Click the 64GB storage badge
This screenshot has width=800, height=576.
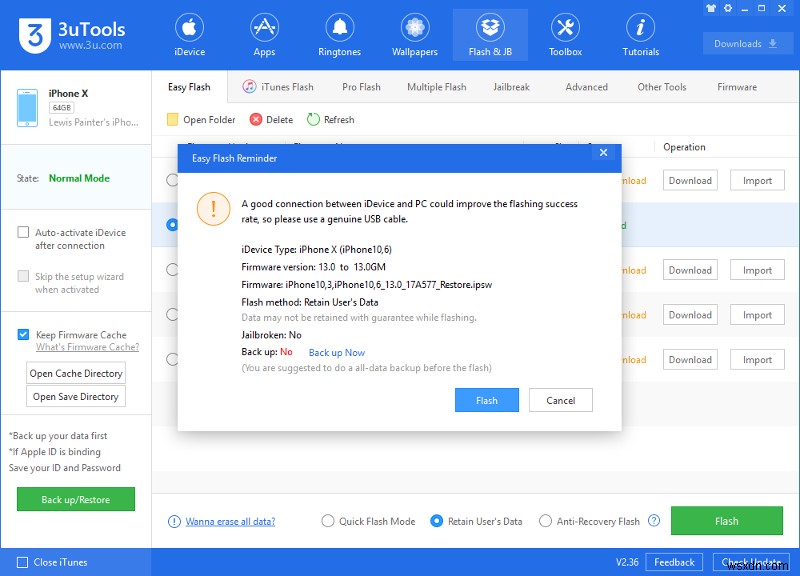tap(62, 108)
